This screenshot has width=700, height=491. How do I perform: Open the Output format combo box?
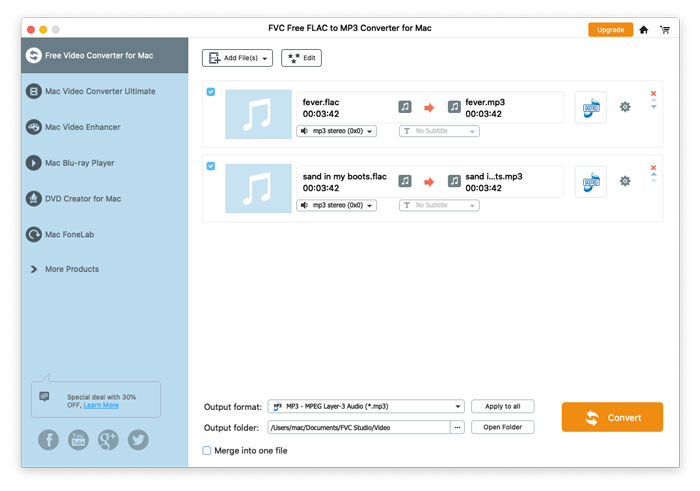(x=366, y=406)
